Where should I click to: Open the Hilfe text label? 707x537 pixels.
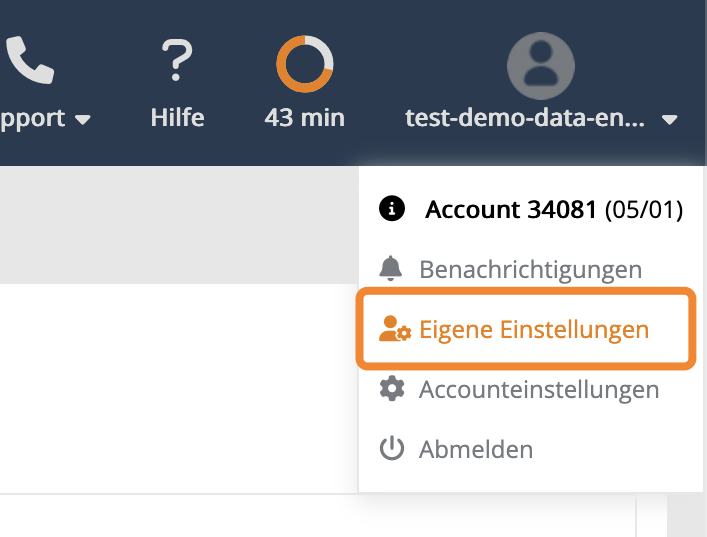point(177,118)
